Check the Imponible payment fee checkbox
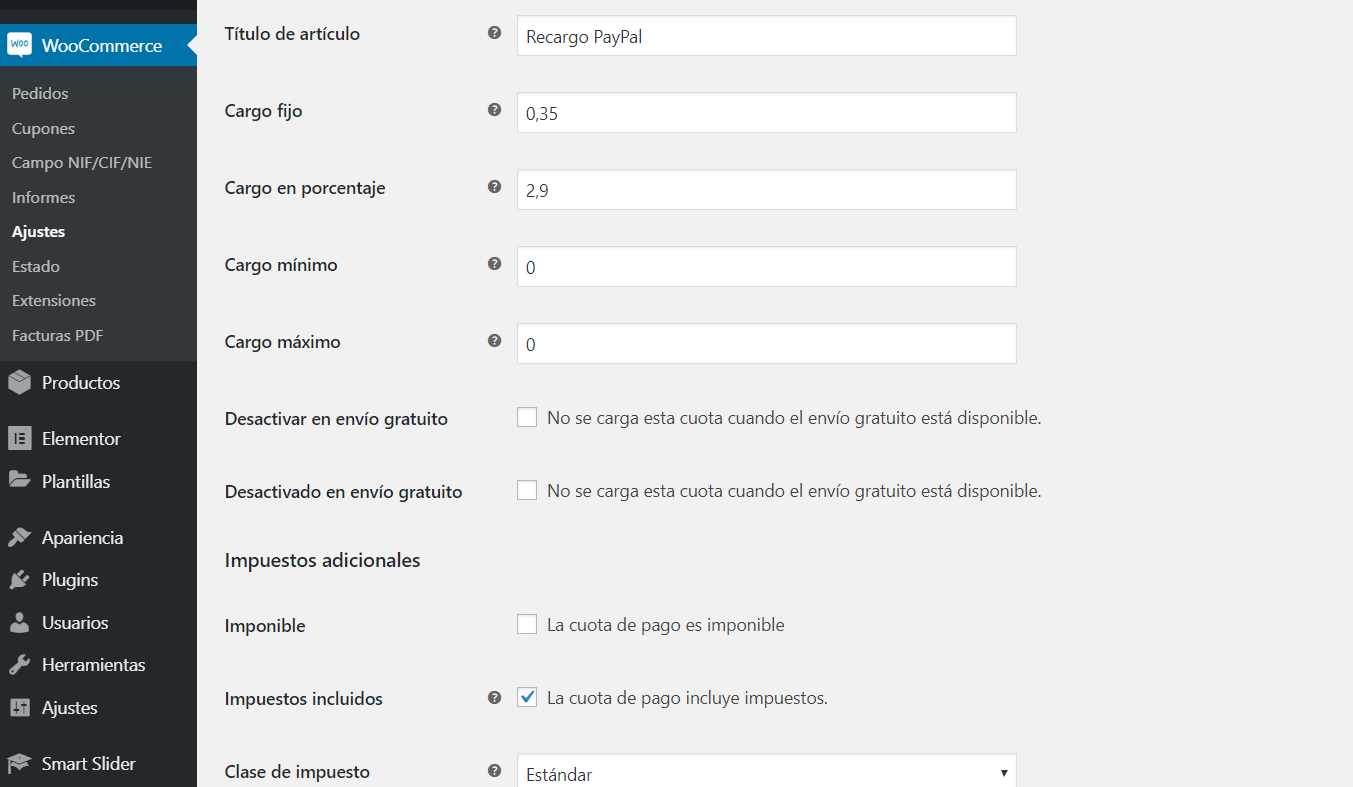Screen dimensions: 1353x787 pyautogui.click(x=527, y=625)
